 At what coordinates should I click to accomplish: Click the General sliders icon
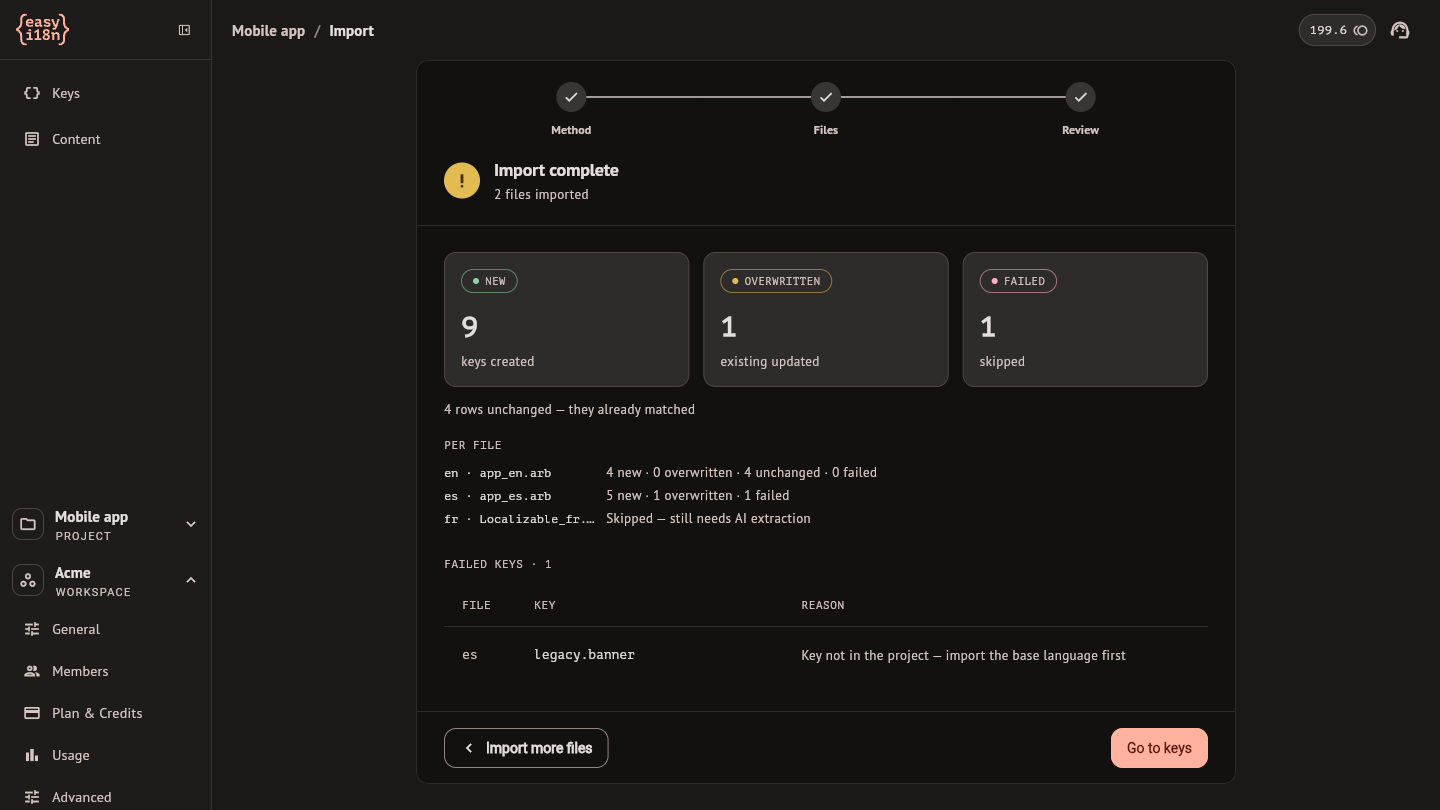32,629
